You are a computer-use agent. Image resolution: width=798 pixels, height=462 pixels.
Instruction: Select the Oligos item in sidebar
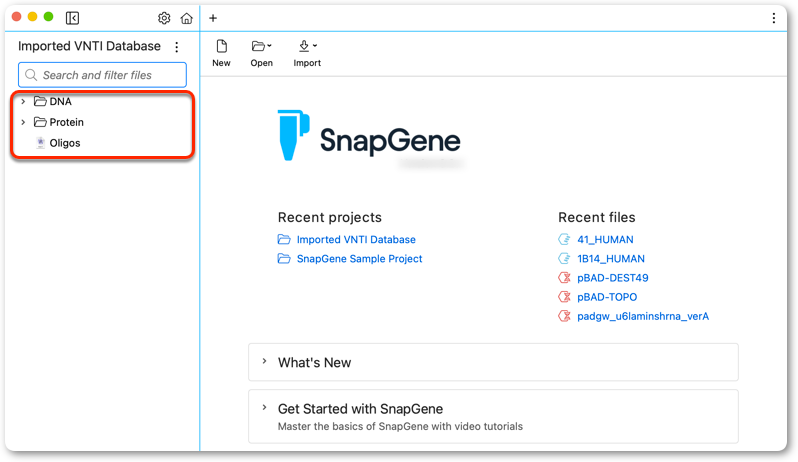65,143
